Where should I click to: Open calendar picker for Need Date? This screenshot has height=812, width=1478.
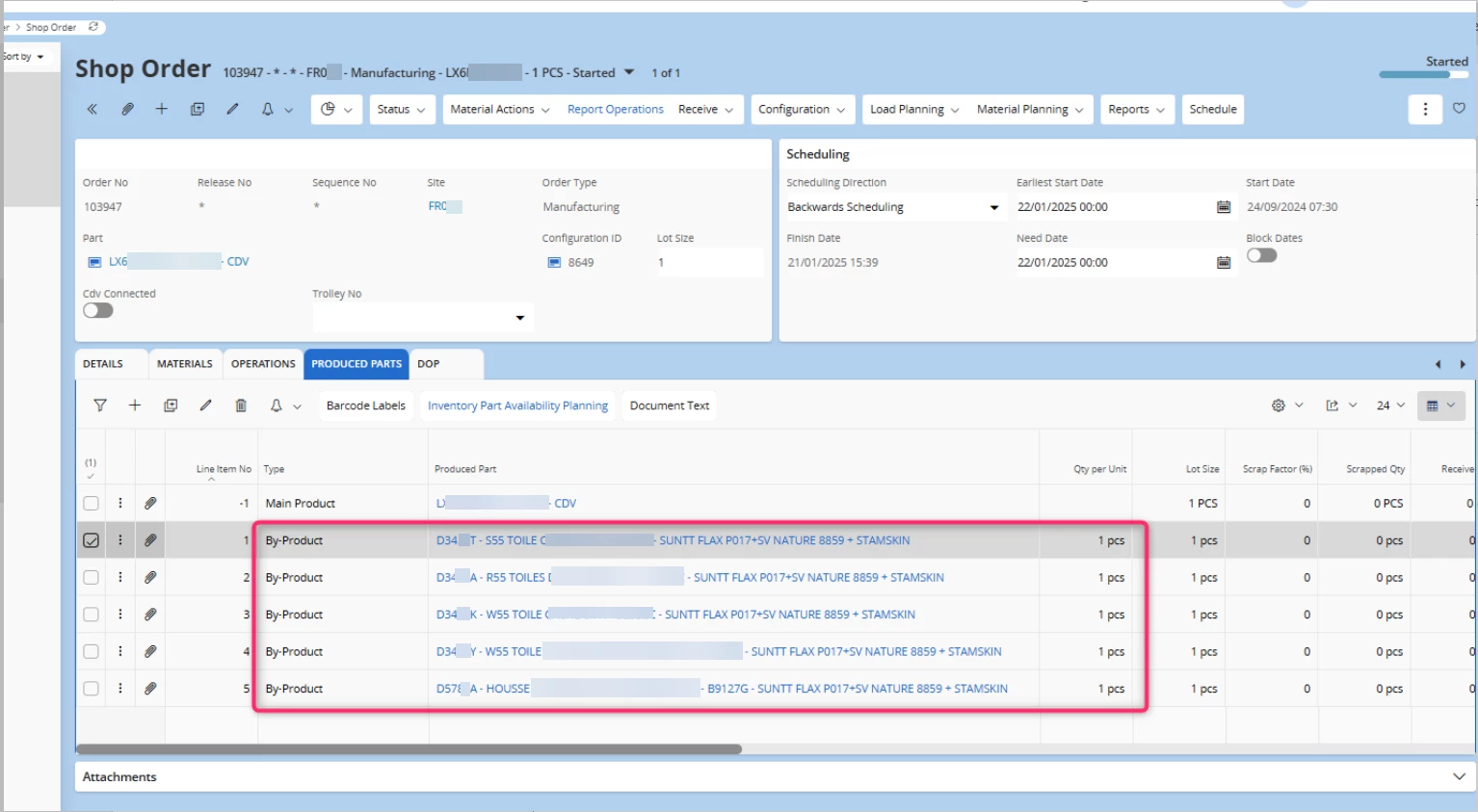pos(1224,263)
